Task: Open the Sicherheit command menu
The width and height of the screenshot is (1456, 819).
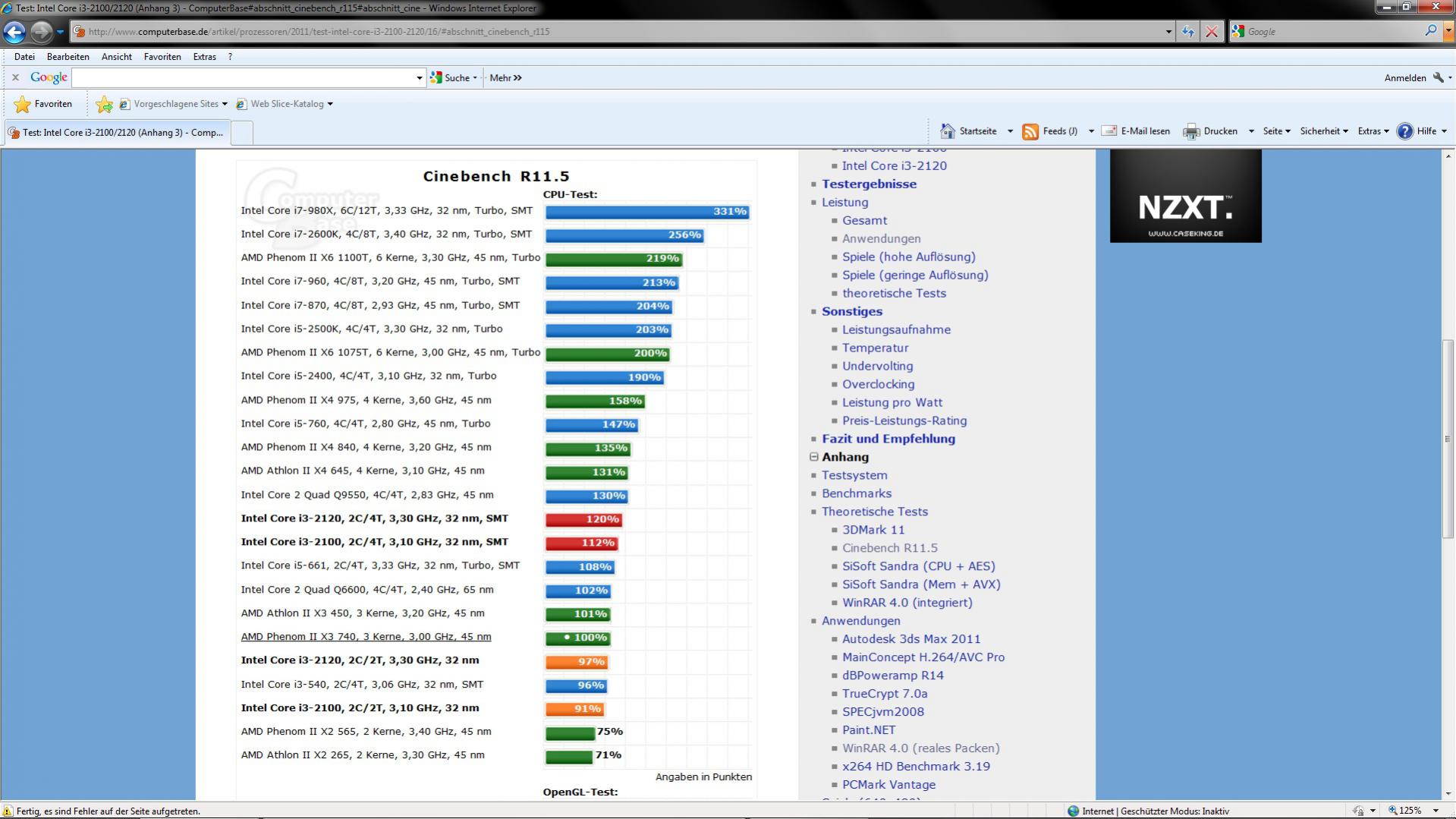Action: [1324, 131]
